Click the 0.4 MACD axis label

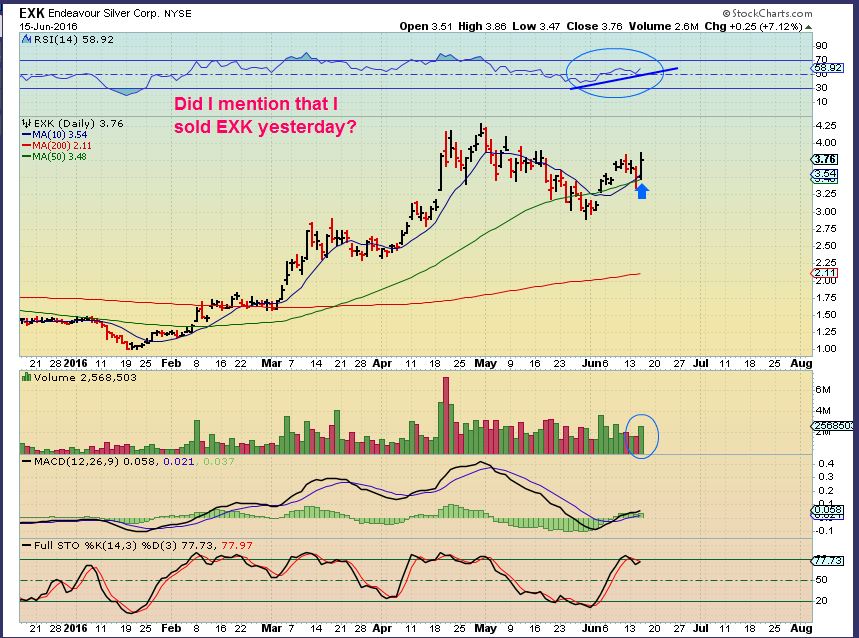[826, 463]
